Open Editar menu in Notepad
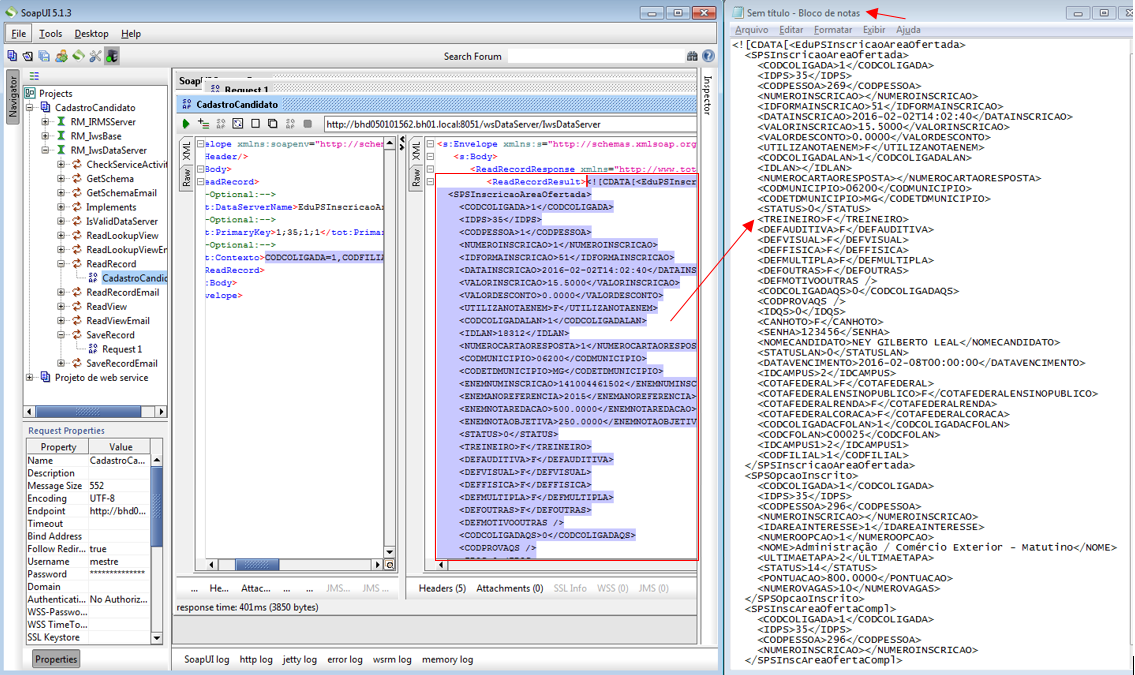 [790, 30]
